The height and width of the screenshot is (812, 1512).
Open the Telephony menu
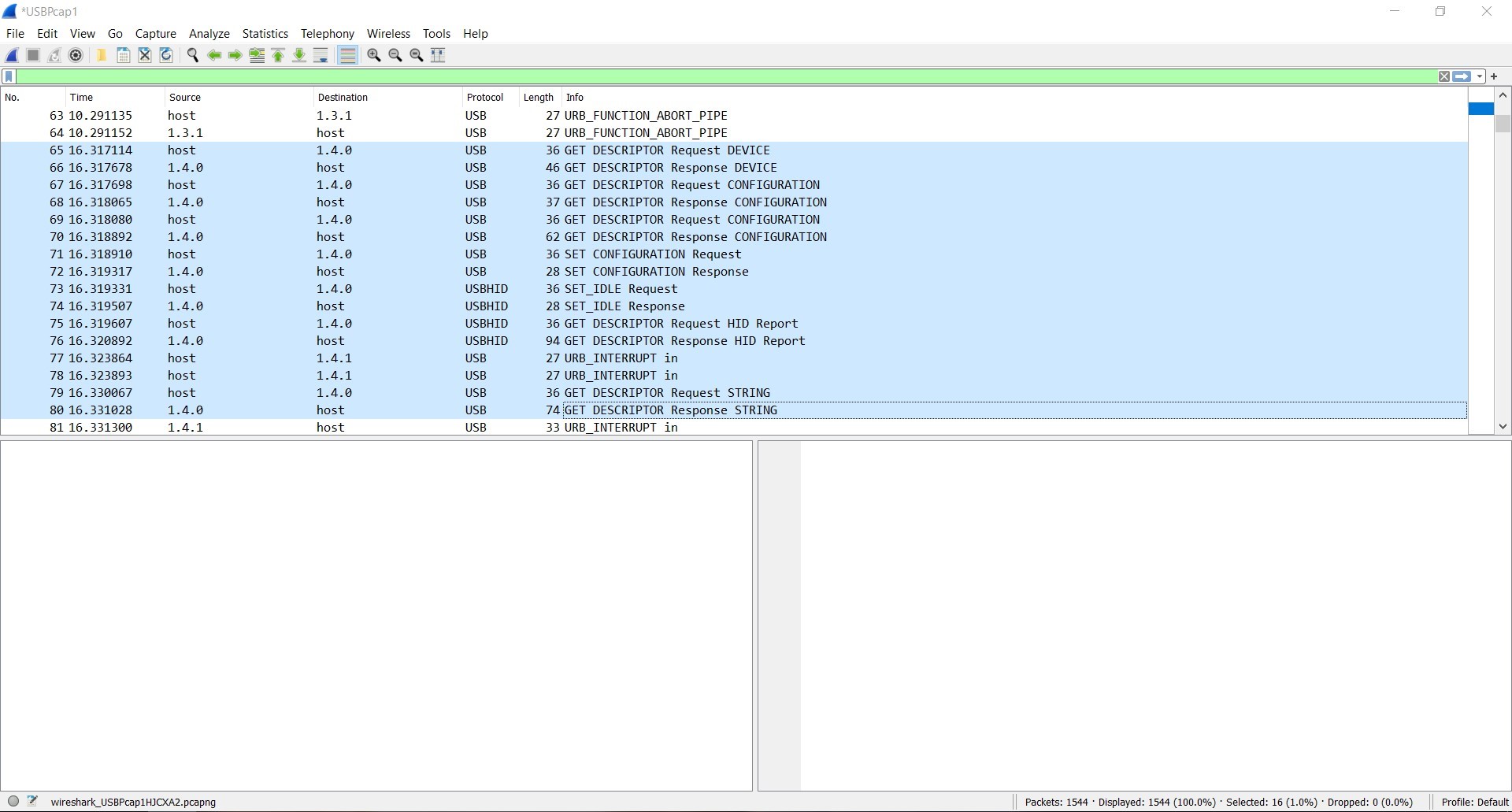(327, 34)
